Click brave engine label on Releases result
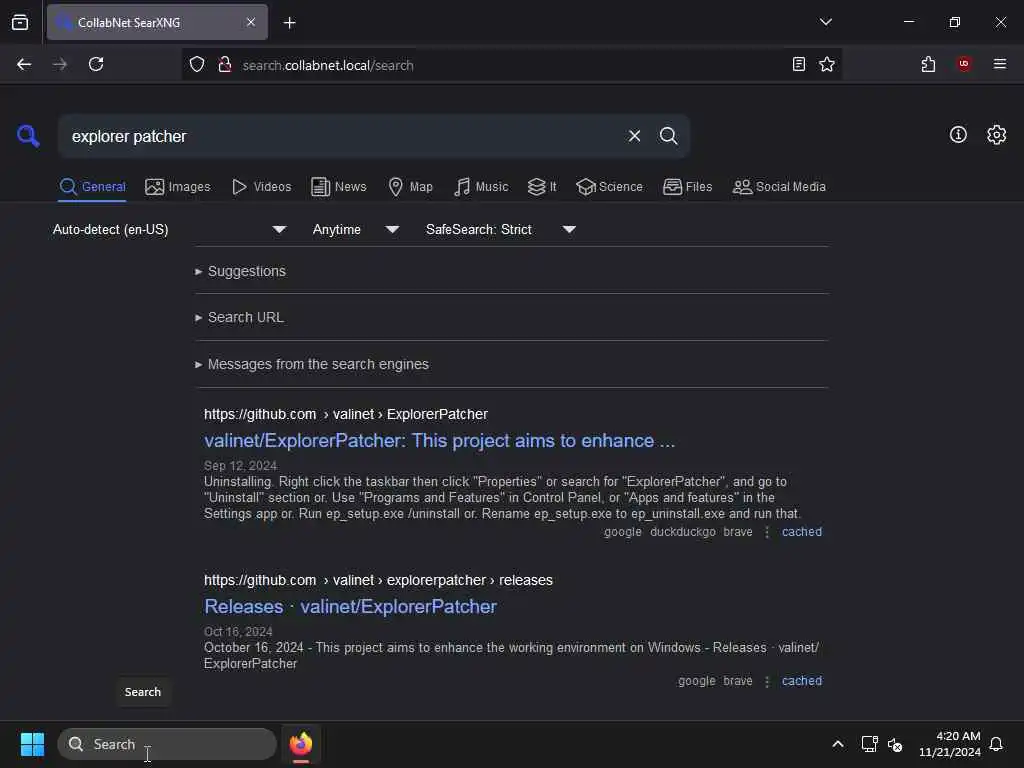 [x=737, y=680]
